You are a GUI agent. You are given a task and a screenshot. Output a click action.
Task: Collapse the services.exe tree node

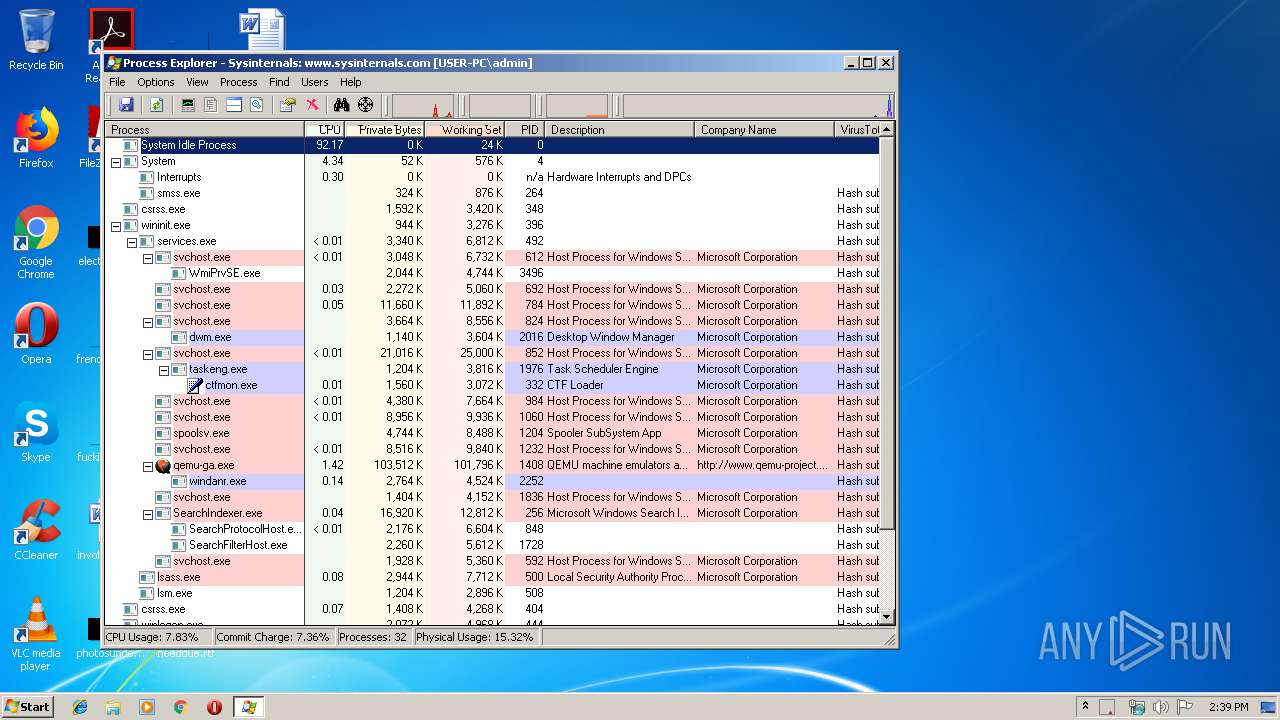132,241
